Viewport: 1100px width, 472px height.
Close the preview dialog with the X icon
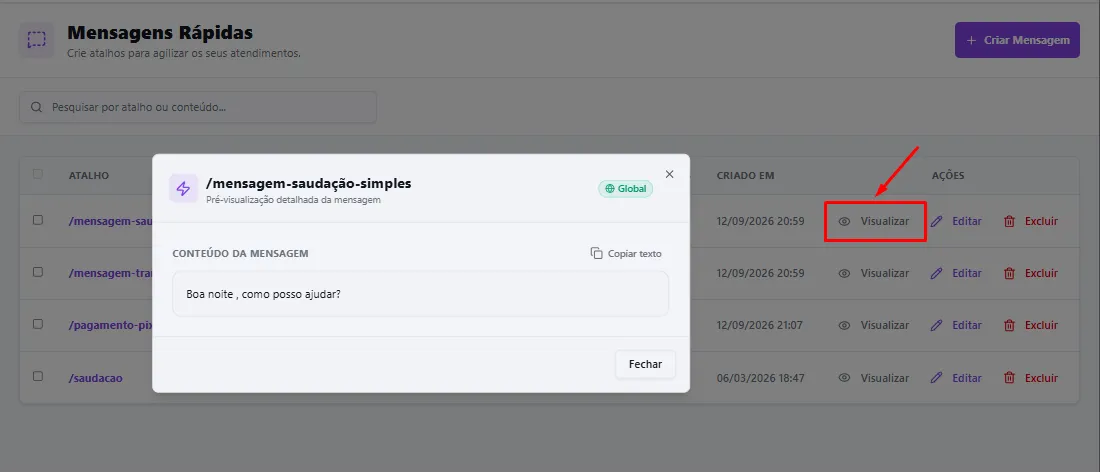coord(669,174)
